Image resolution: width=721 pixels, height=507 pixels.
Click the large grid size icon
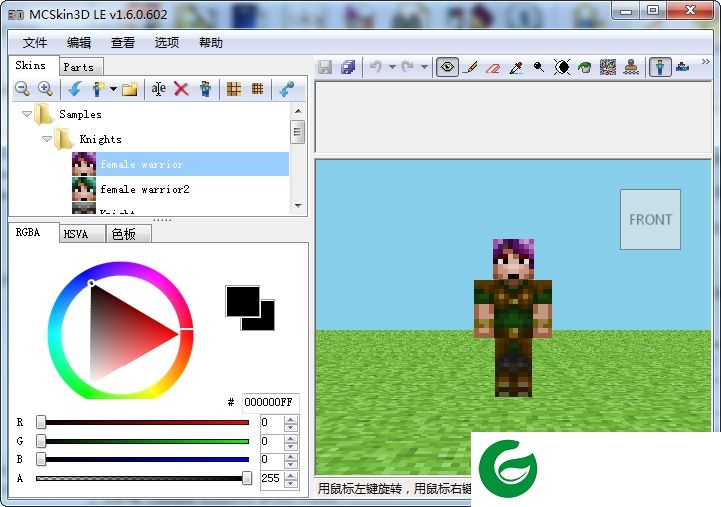coord(234,88)
